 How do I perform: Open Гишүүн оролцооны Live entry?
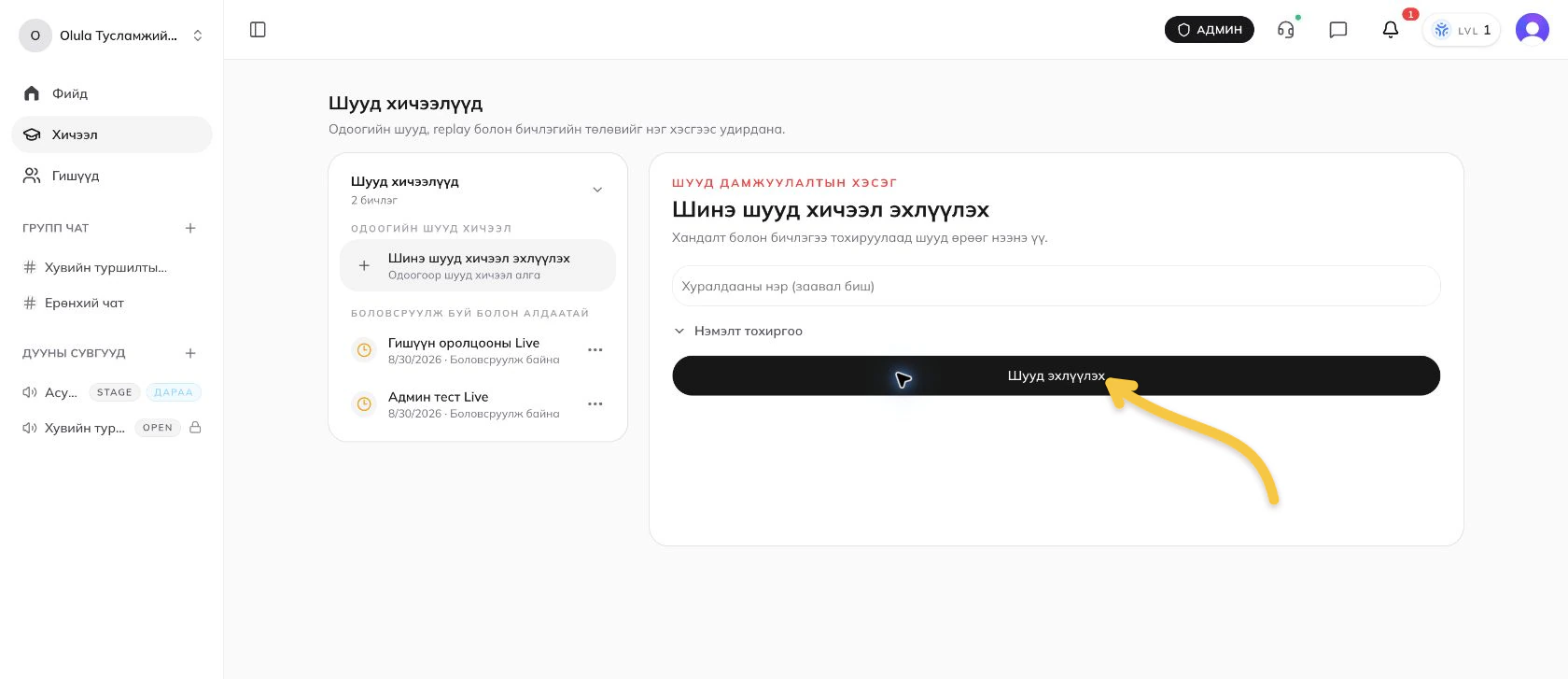click(x=474, y=350)
